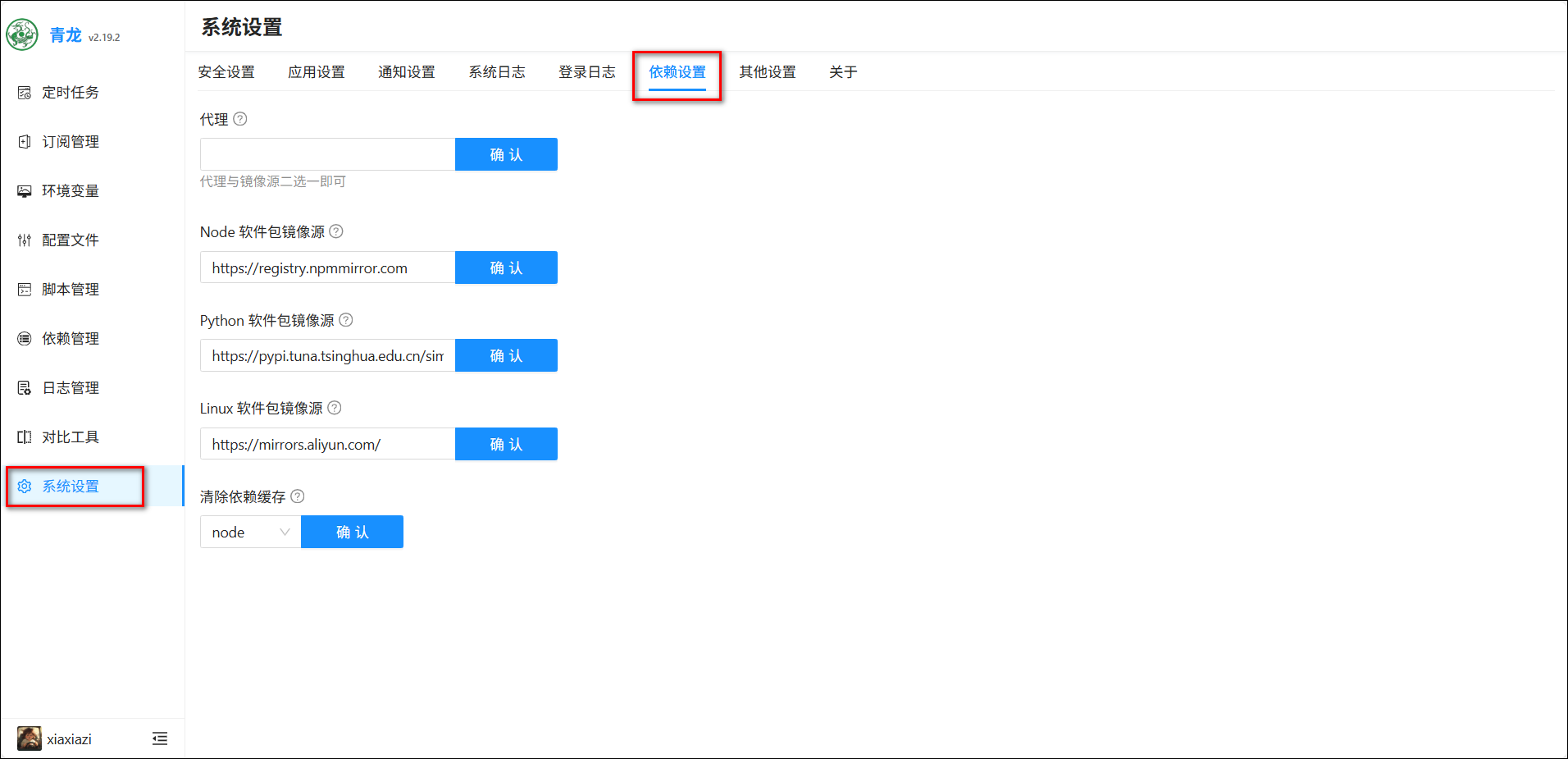Screen dimensions: 1568x759
Task: Open 对比工具 via its compare icon
Action: pyautogui.click(x=25, y=437)
